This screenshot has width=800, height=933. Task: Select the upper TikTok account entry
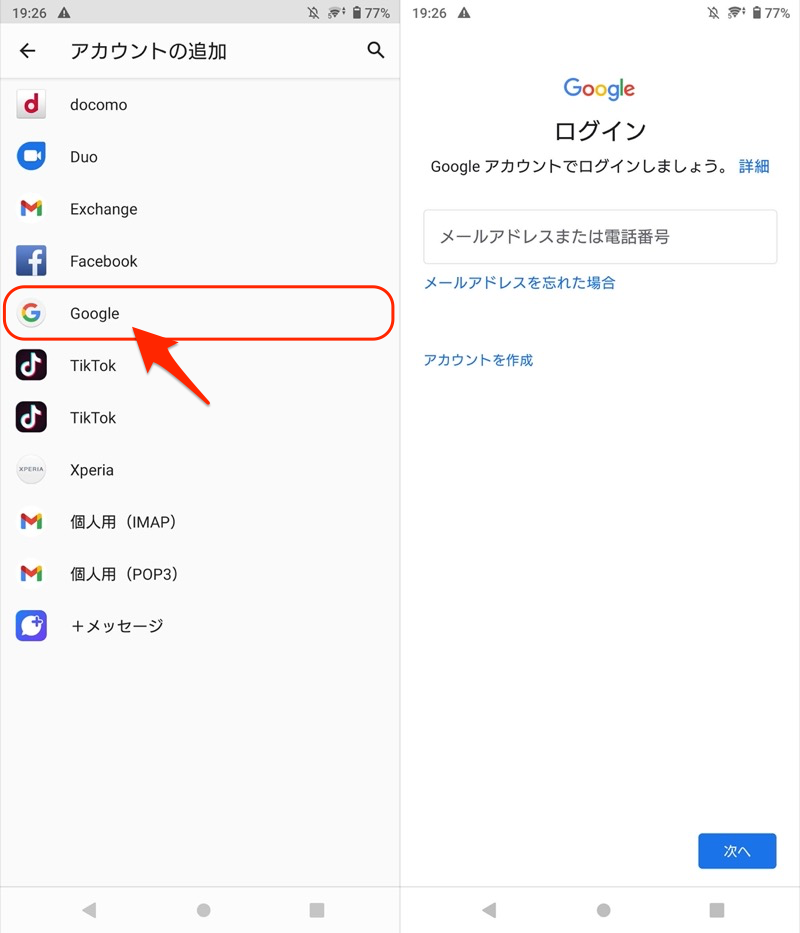93,366
